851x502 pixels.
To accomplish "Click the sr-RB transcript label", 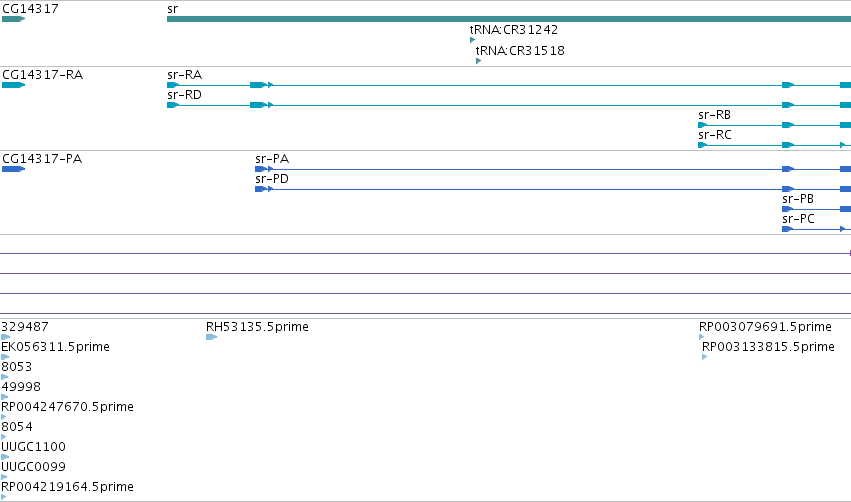I will [715, 115].
